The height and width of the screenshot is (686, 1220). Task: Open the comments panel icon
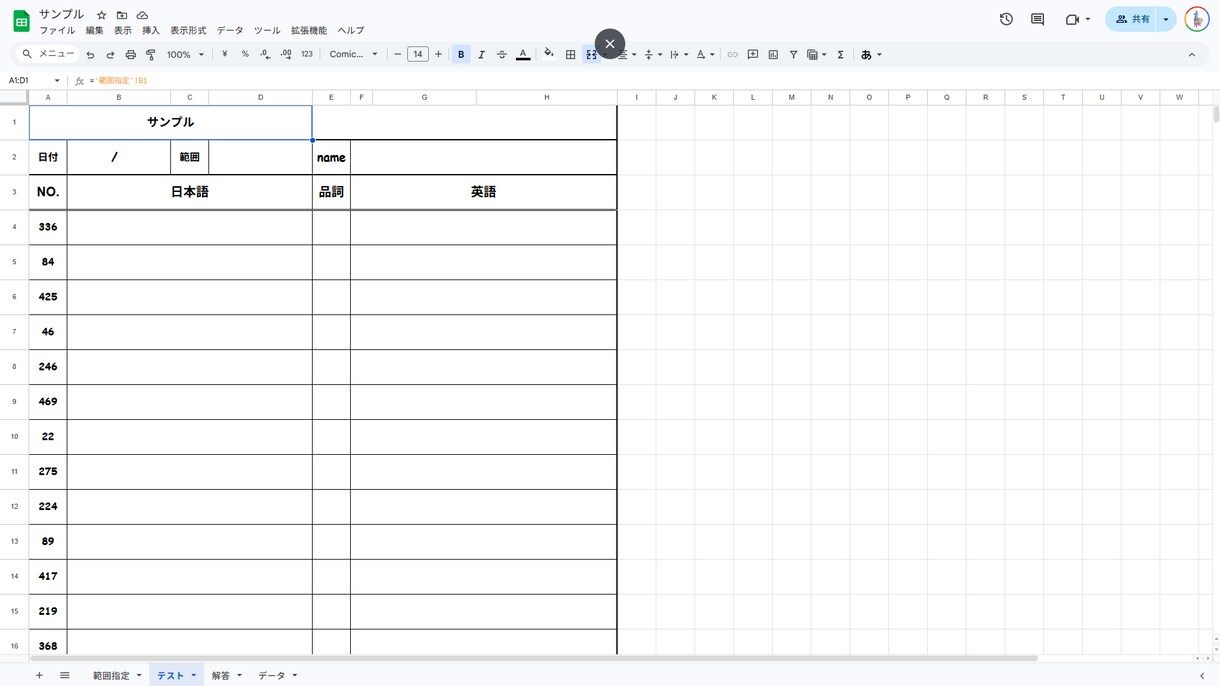coord(1037,19)
